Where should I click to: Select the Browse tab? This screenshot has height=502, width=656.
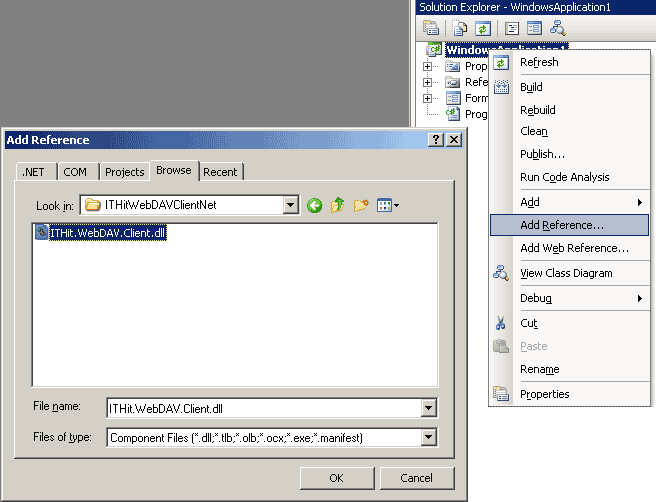(174, 170)
